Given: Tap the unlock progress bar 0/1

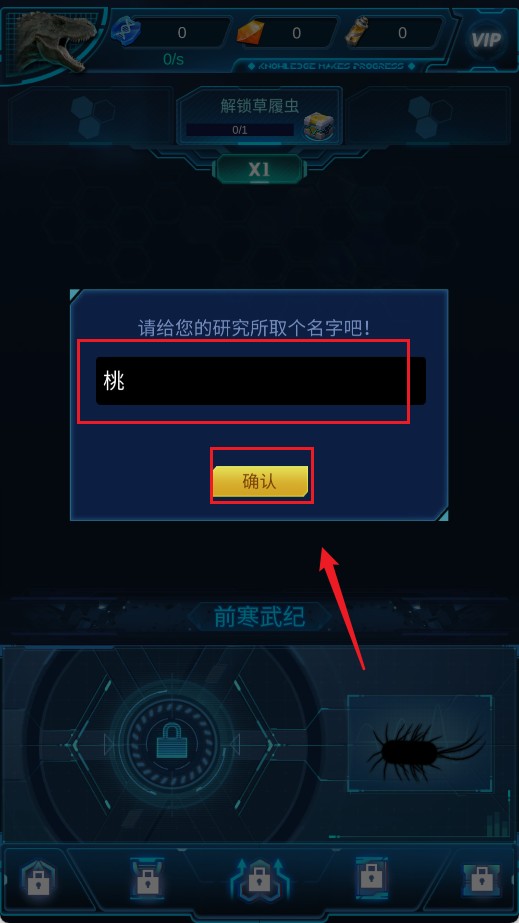Looking at the screenshot, I should pyautogui.click(x=240, y=130).
